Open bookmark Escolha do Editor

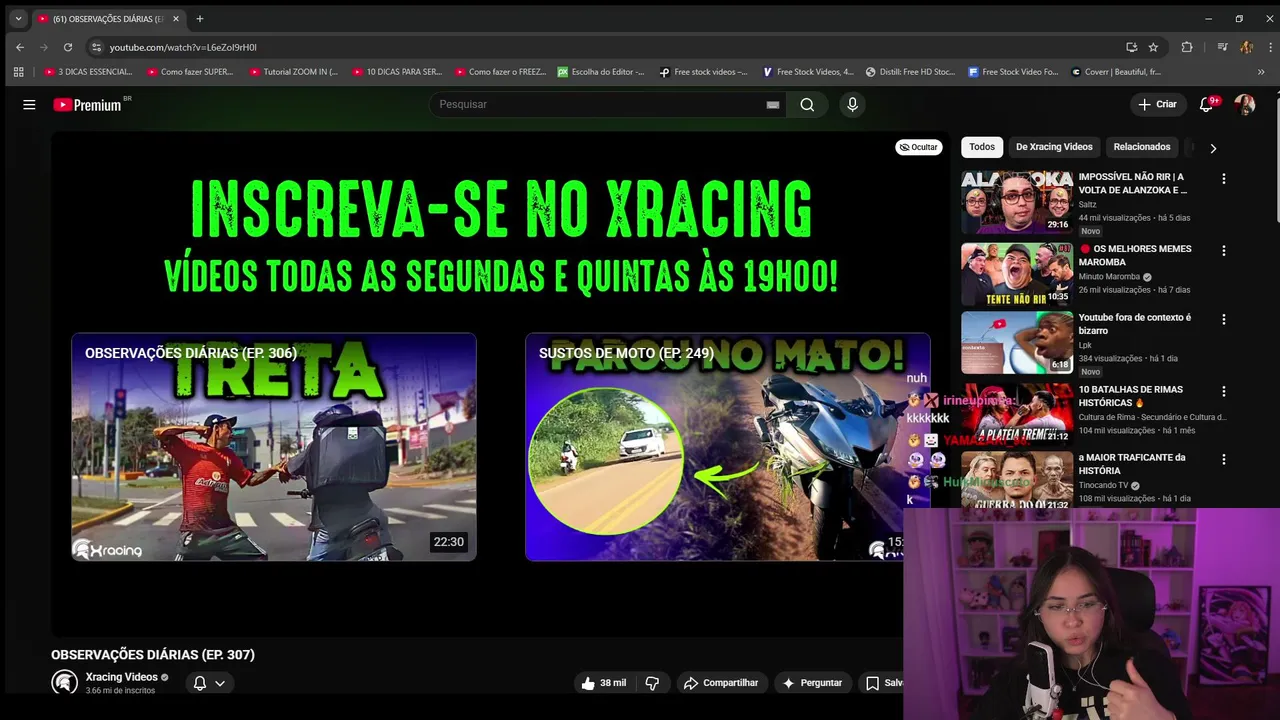[x=601, y=72]
